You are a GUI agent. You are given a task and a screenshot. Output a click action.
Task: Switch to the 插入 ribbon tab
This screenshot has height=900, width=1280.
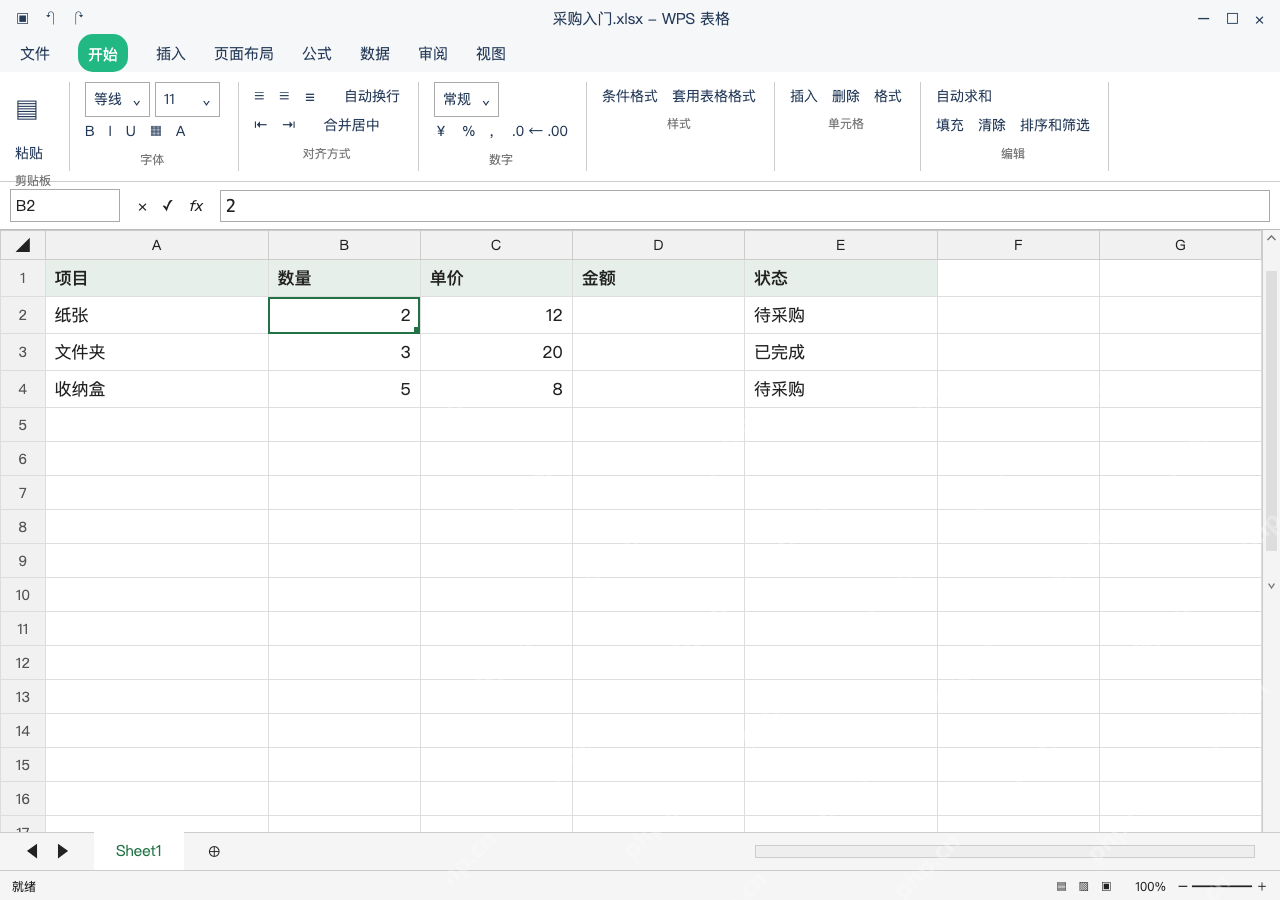[x=171, y=53]
